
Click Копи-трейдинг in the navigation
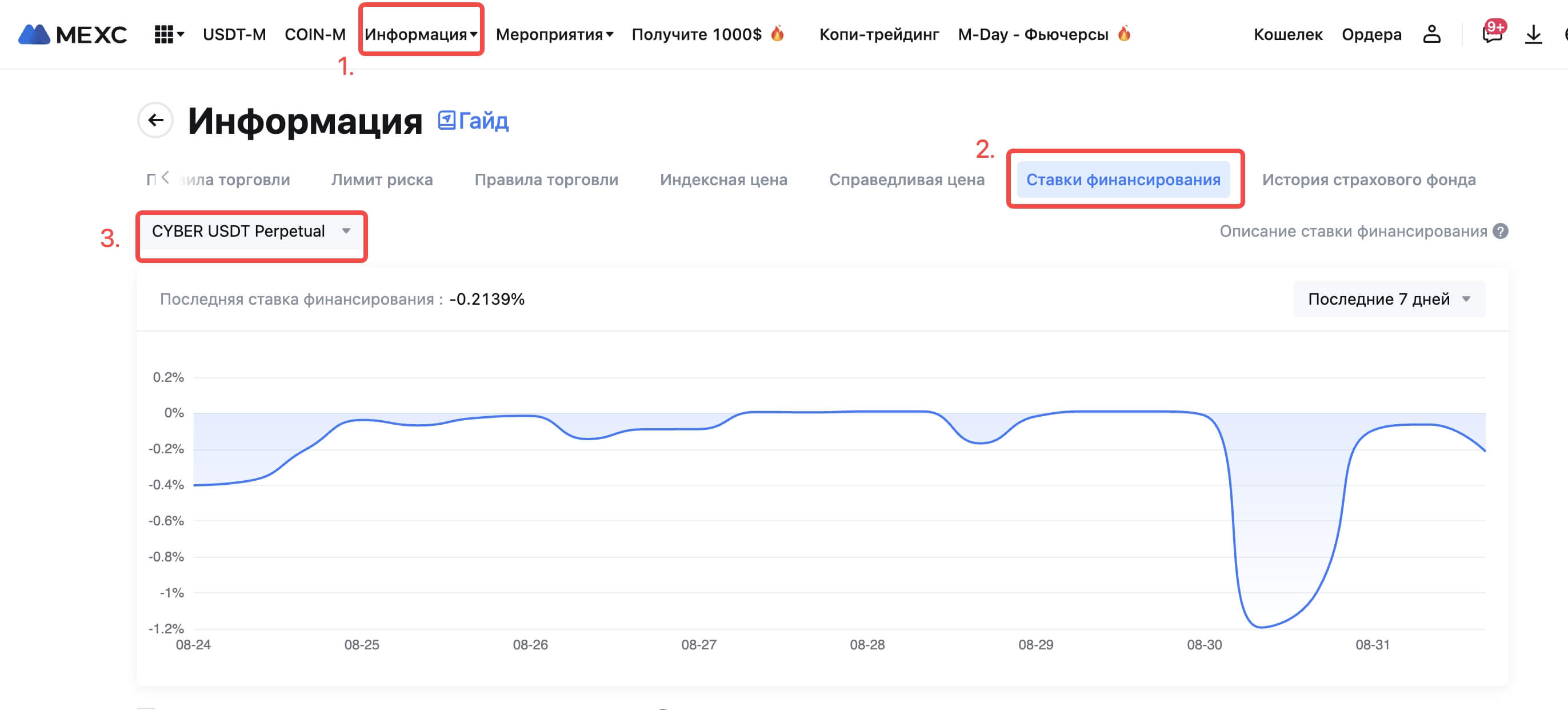(x=878, y=35)
